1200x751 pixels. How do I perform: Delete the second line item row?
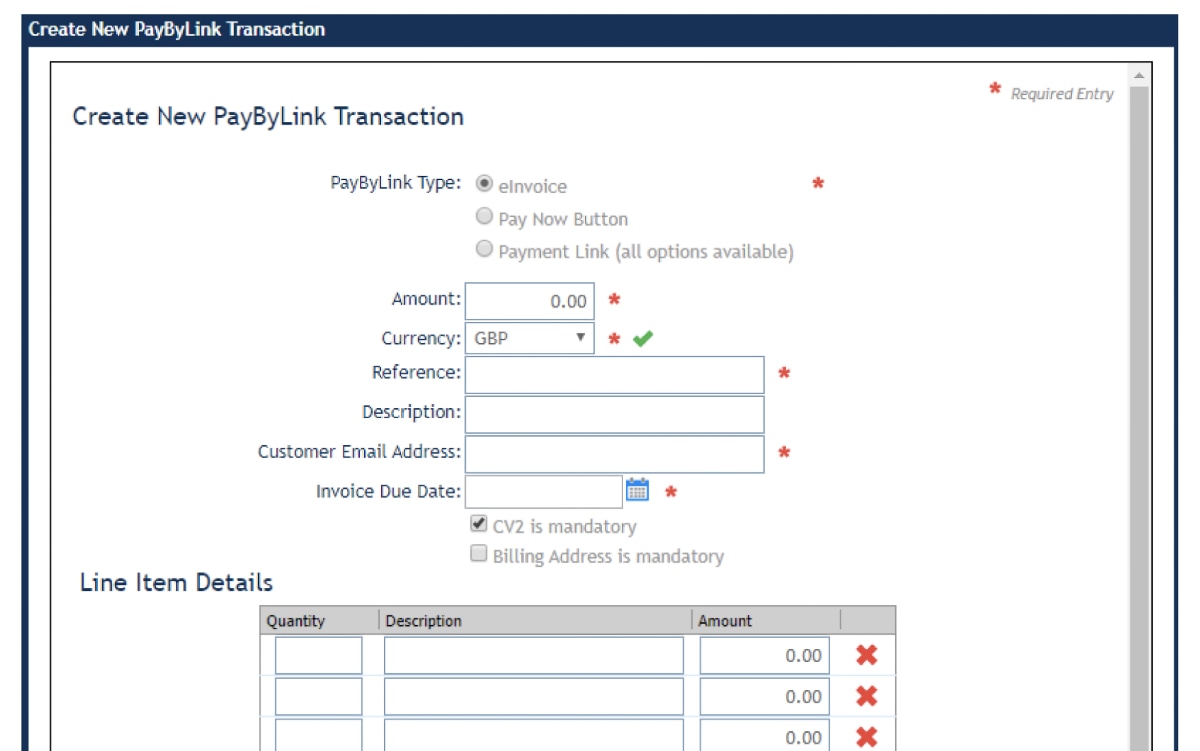pos(867,696)
